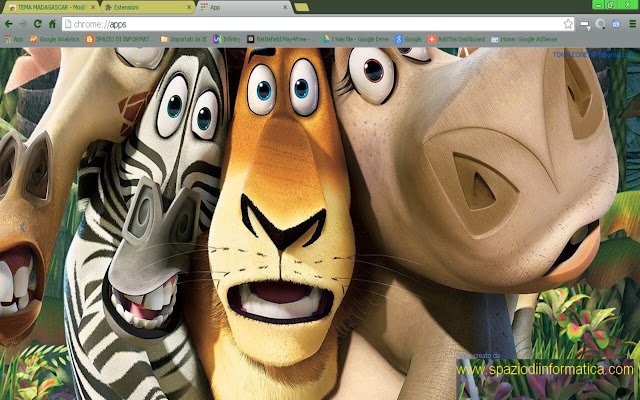
Task: Open the AddThis Dashboard bookmark
Action: 457,39
